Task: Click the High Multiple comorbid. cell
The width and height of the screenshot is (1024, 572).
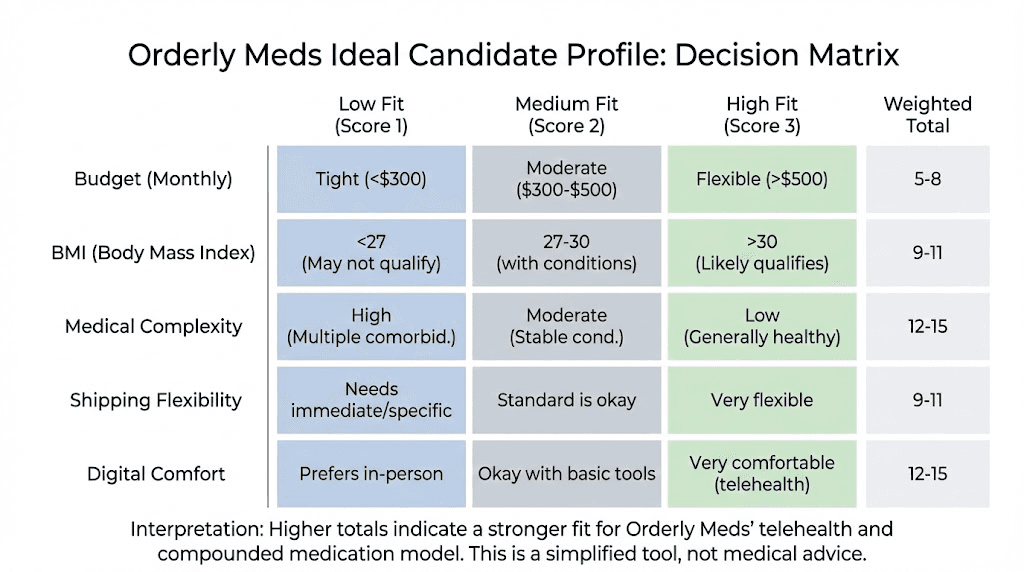Action: [371, 326]
